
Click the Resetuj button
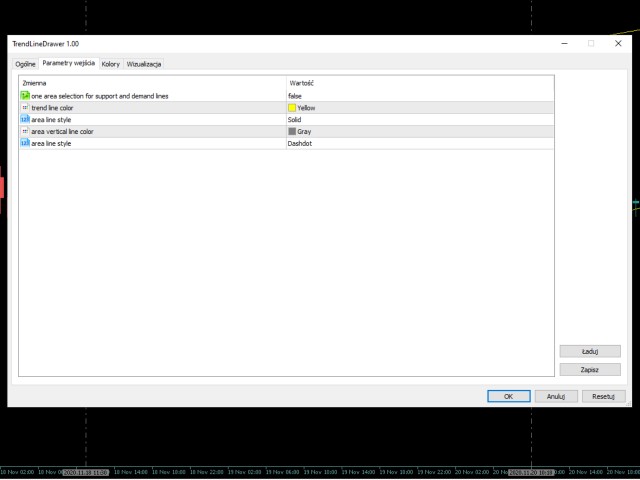[603, 396]
